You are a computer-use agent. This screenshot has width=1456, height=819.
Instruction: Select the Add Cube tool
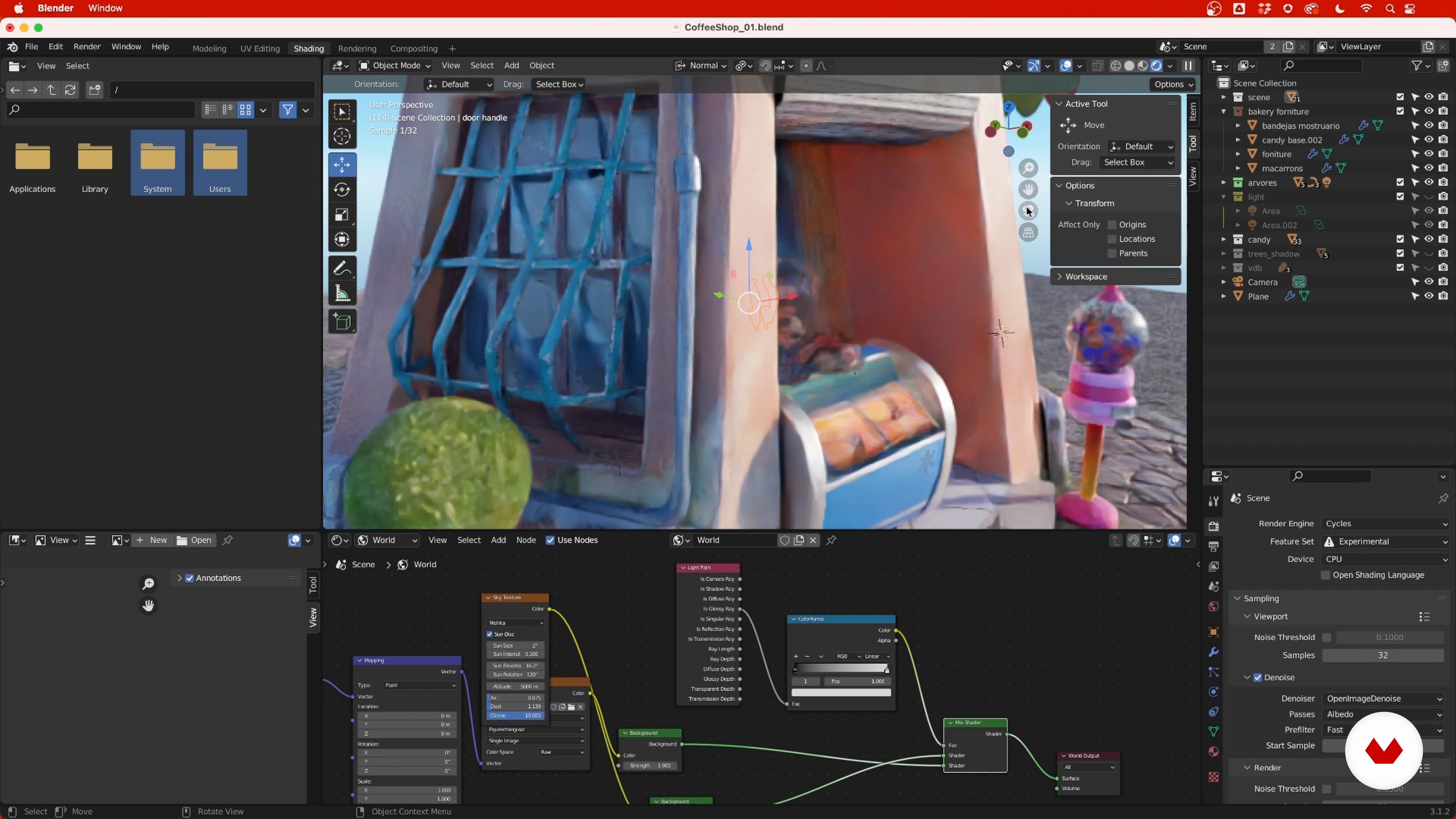pyautogui.click(x=342, y=322)
